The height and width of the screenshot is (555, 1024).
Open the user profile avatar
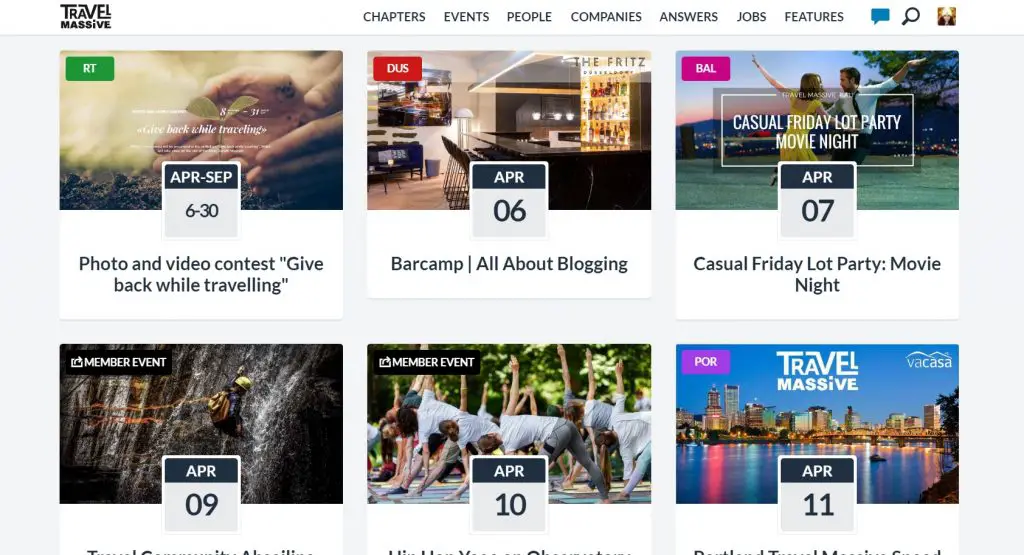click(x=946, y=16)
